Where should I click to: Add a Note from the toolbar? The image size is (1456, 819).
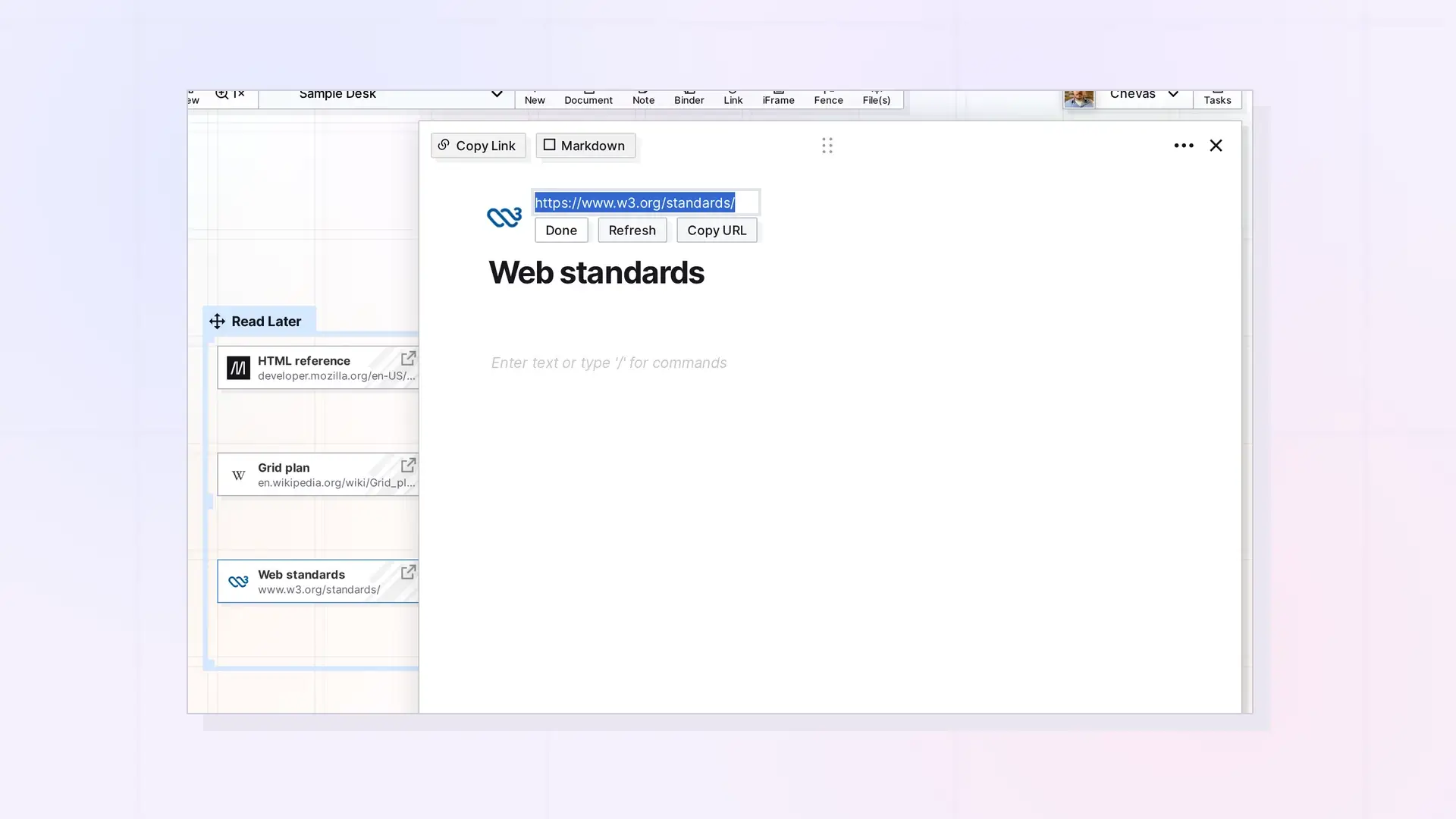[643, 99]
